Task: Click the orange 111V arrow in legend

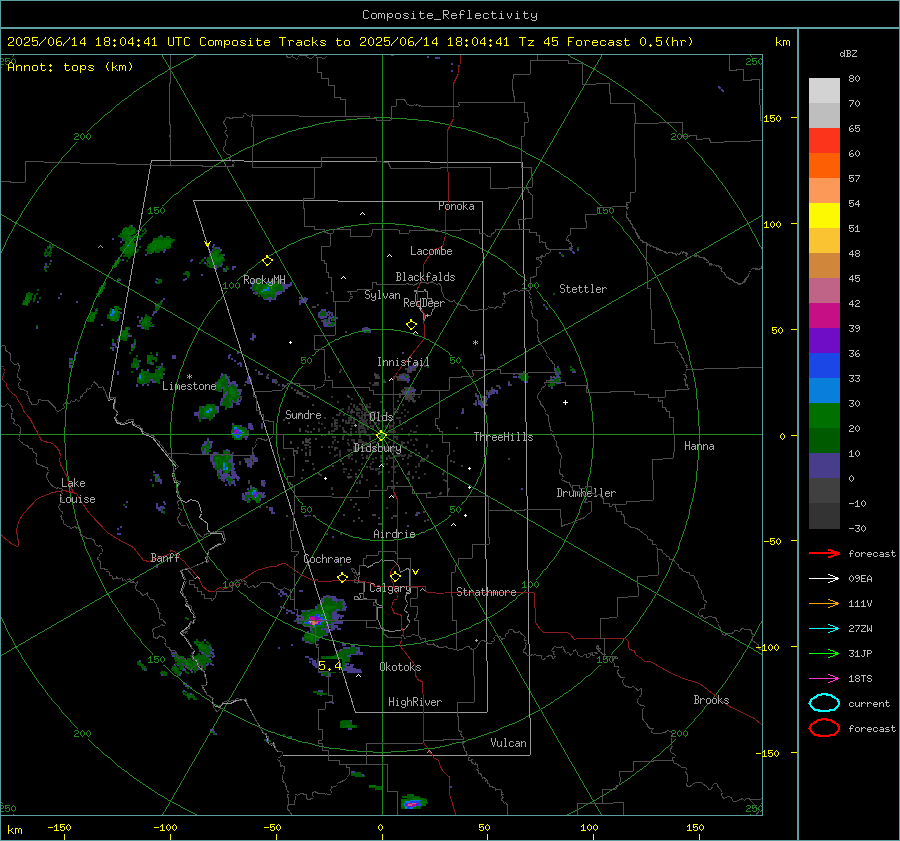Action: [x=824, y=603]
